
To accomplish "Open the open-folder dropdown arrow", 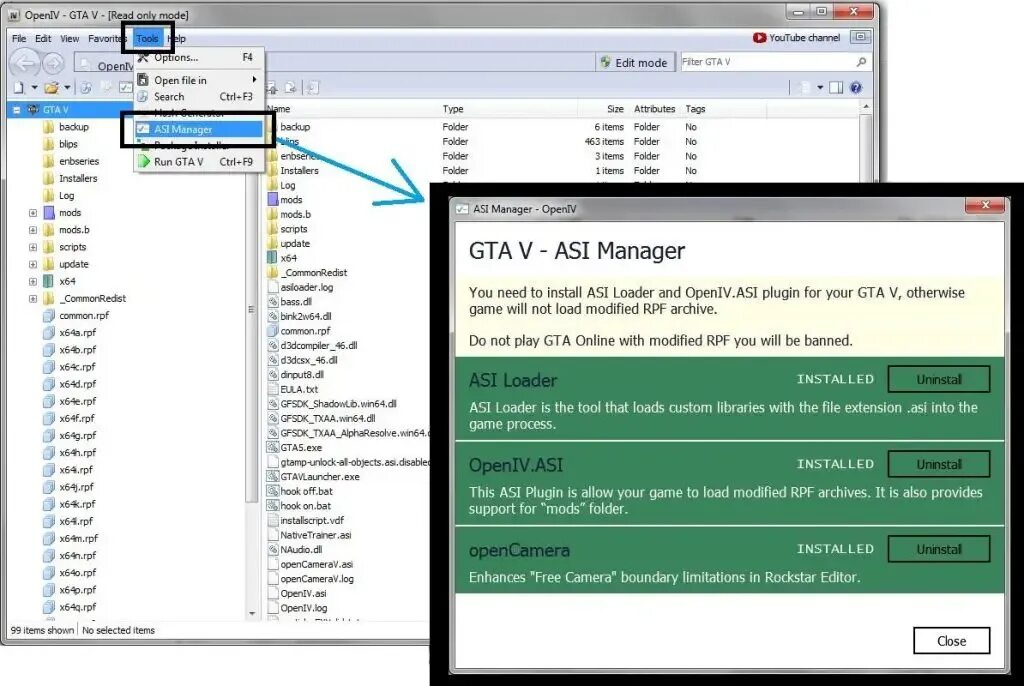I will (x=67, y=88).
